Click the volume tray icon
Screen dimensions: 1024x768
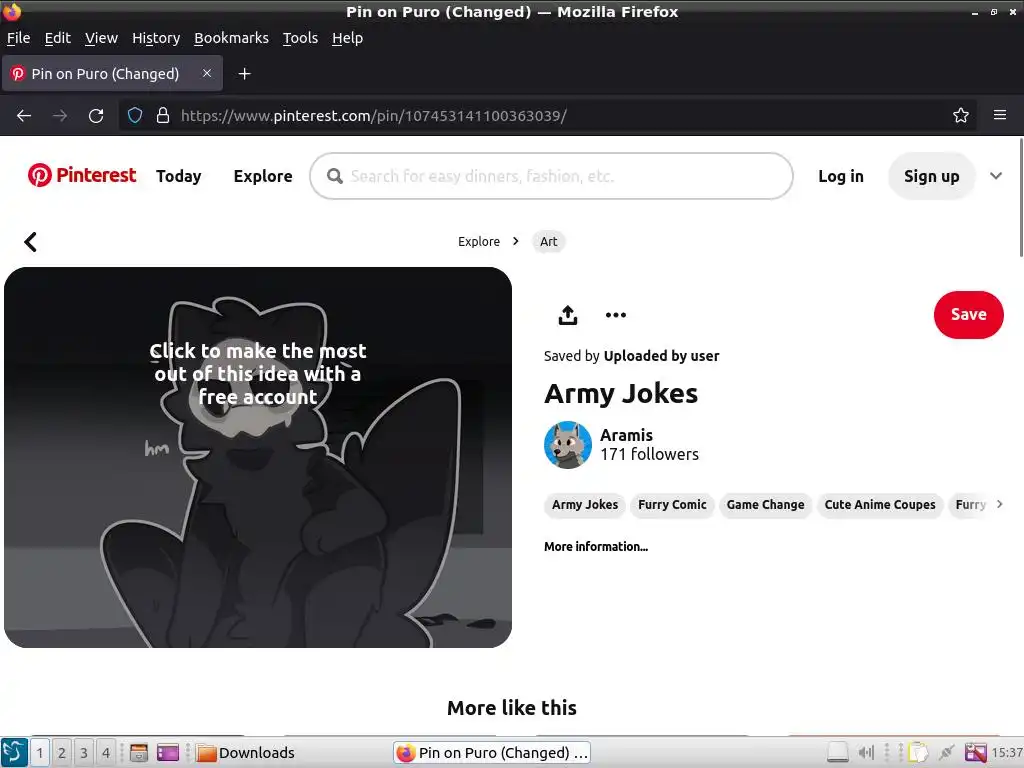[866, 753]
